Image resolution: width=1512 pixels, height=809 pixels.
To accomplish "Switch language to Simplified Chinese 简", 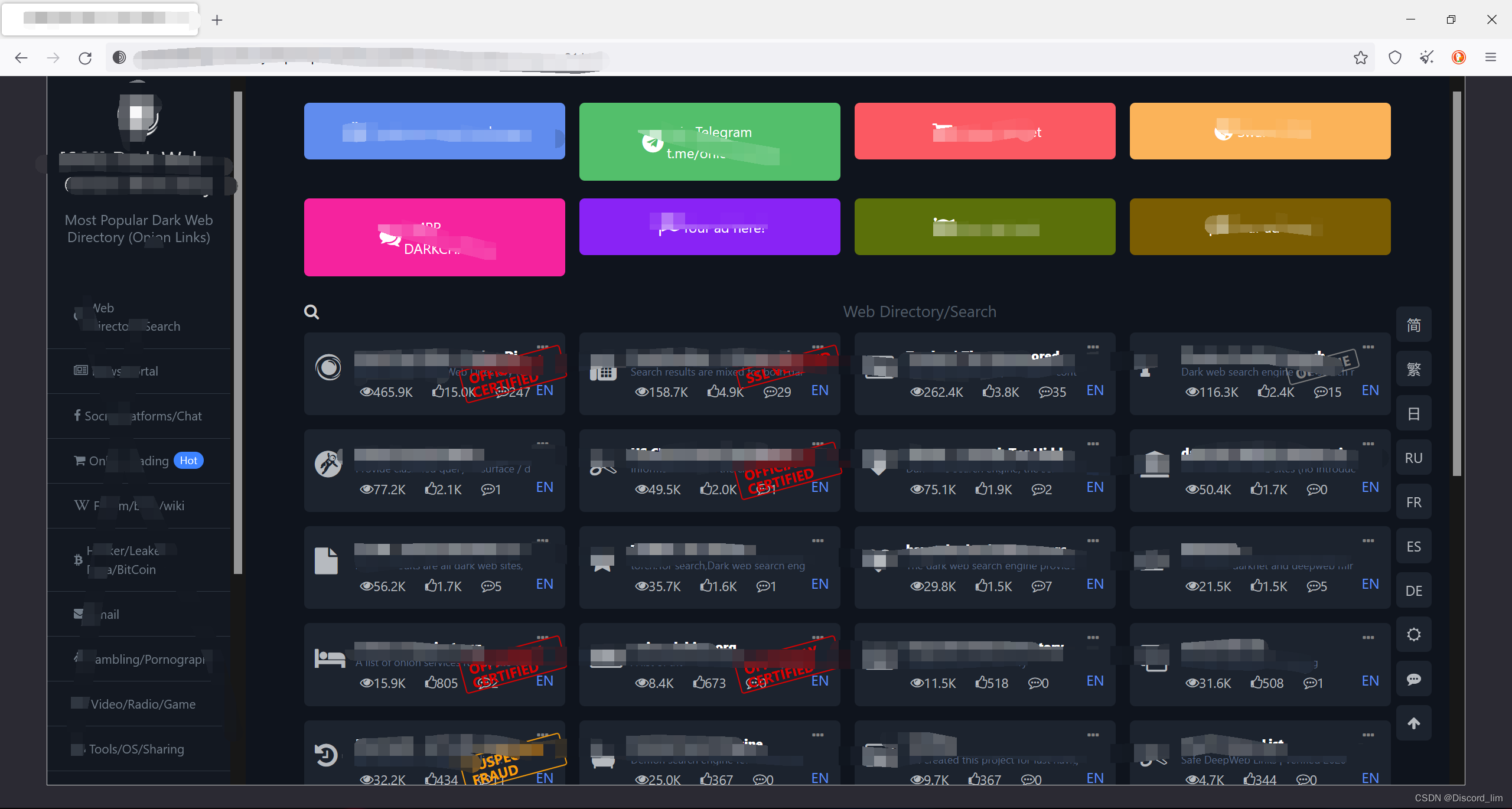I will coord(1413,325).
